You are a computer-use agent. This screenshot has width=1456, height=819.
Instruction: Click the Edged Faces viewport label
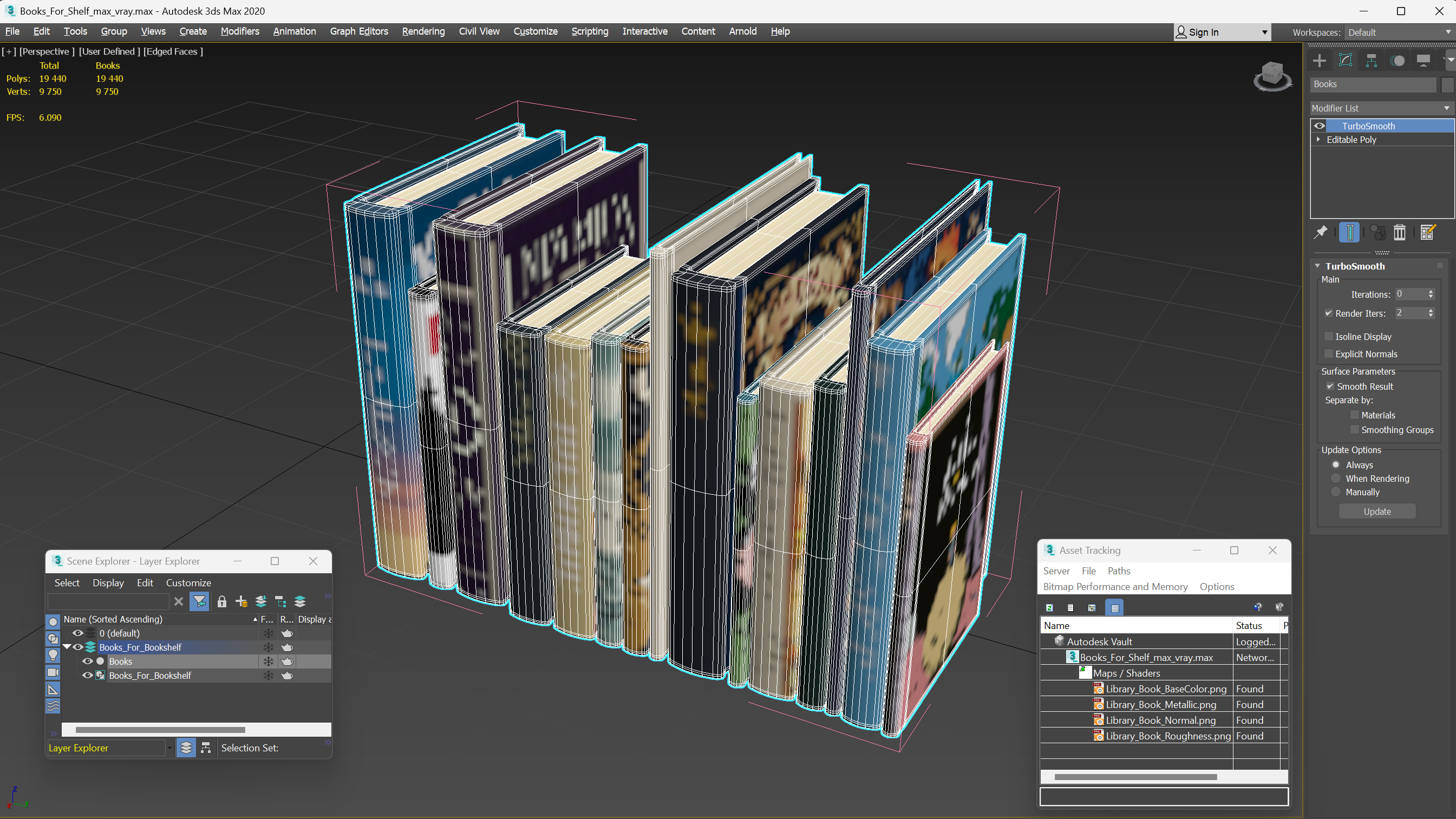coord(173,51)
